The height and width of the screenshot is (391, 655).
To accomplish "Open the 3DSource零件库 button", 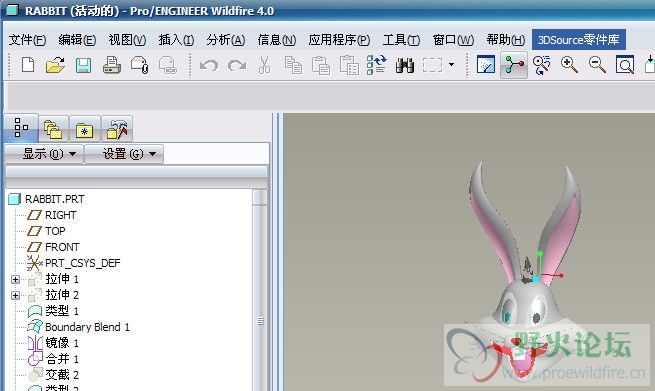I will point(579,40).
